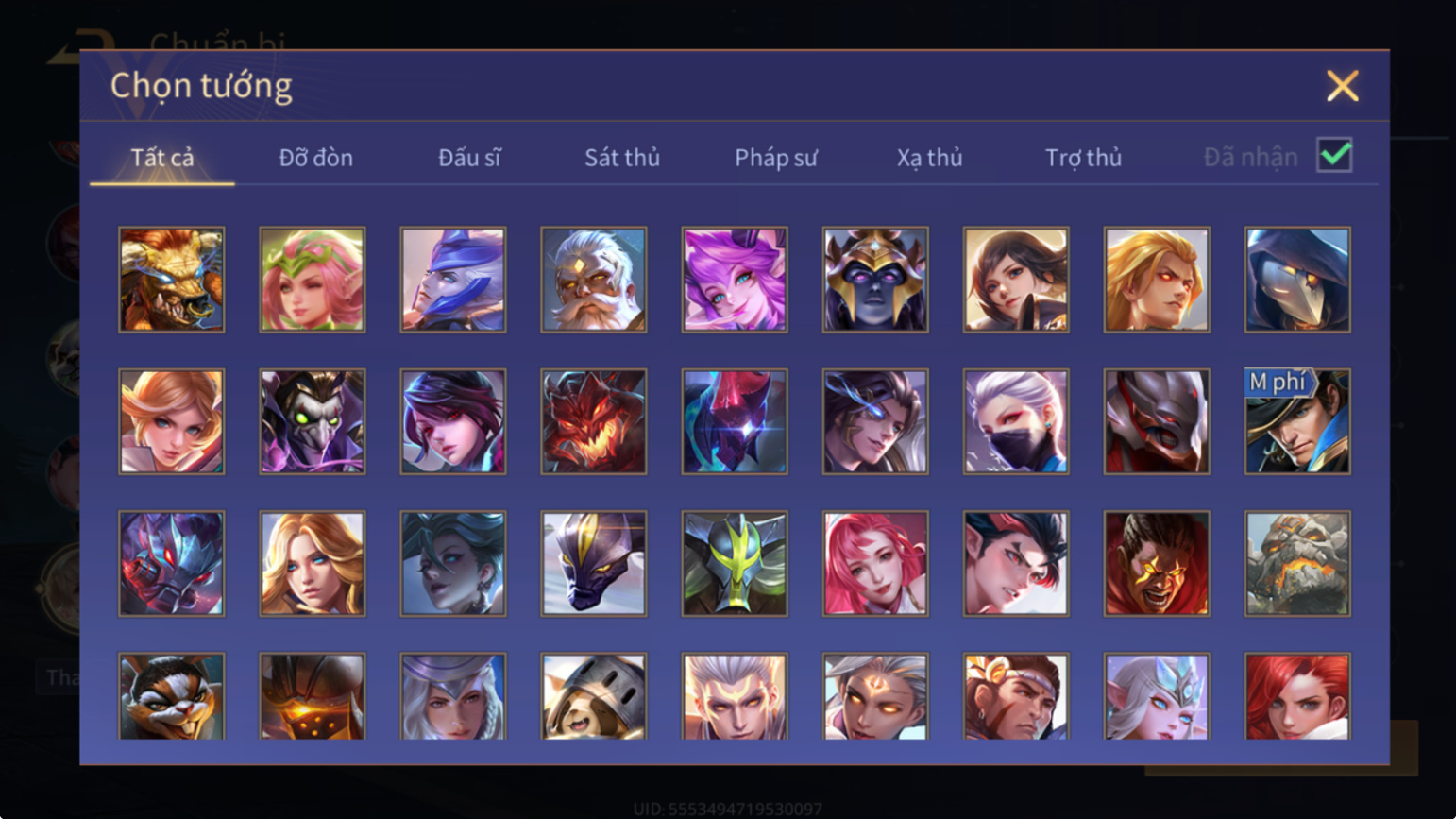Choose the hero marked 'M phí'
The image size is (1456, 819).
tap(1297, 421)
